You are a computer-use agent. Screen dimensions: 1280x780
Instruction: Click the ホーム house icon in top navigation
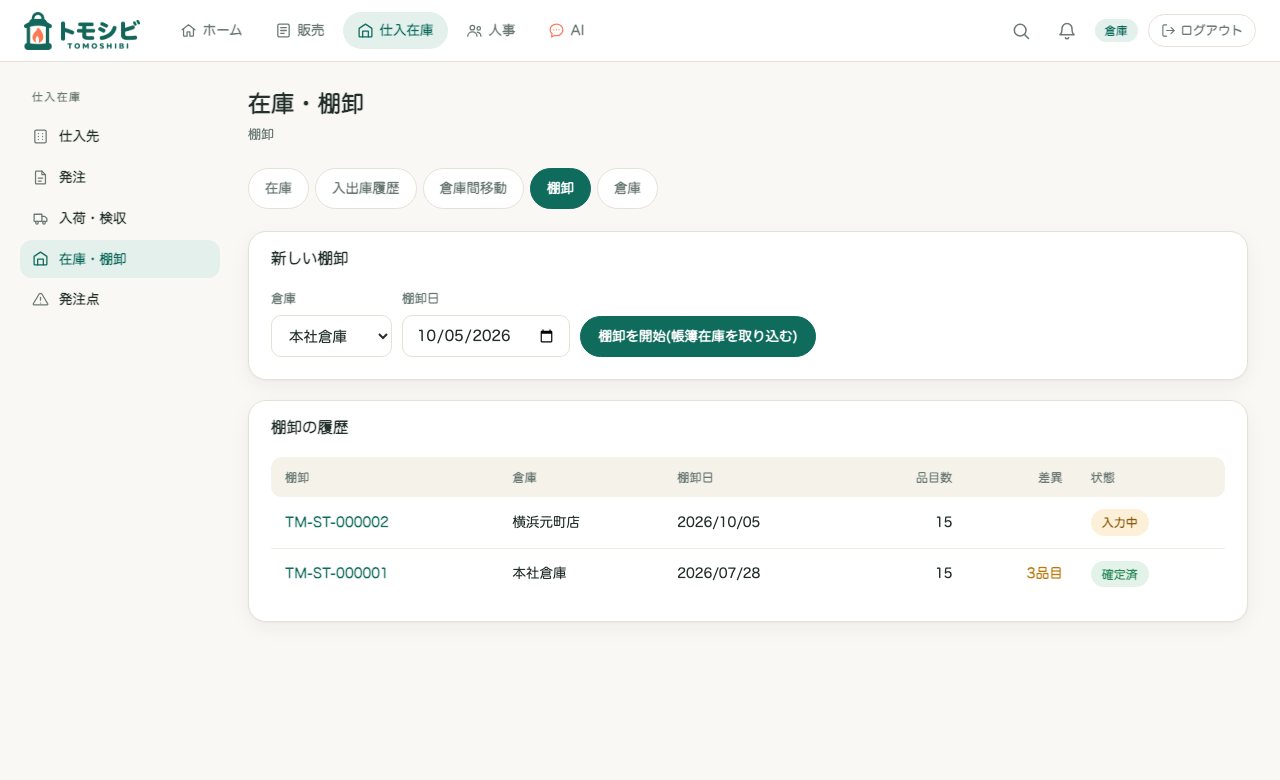point(188,31)
